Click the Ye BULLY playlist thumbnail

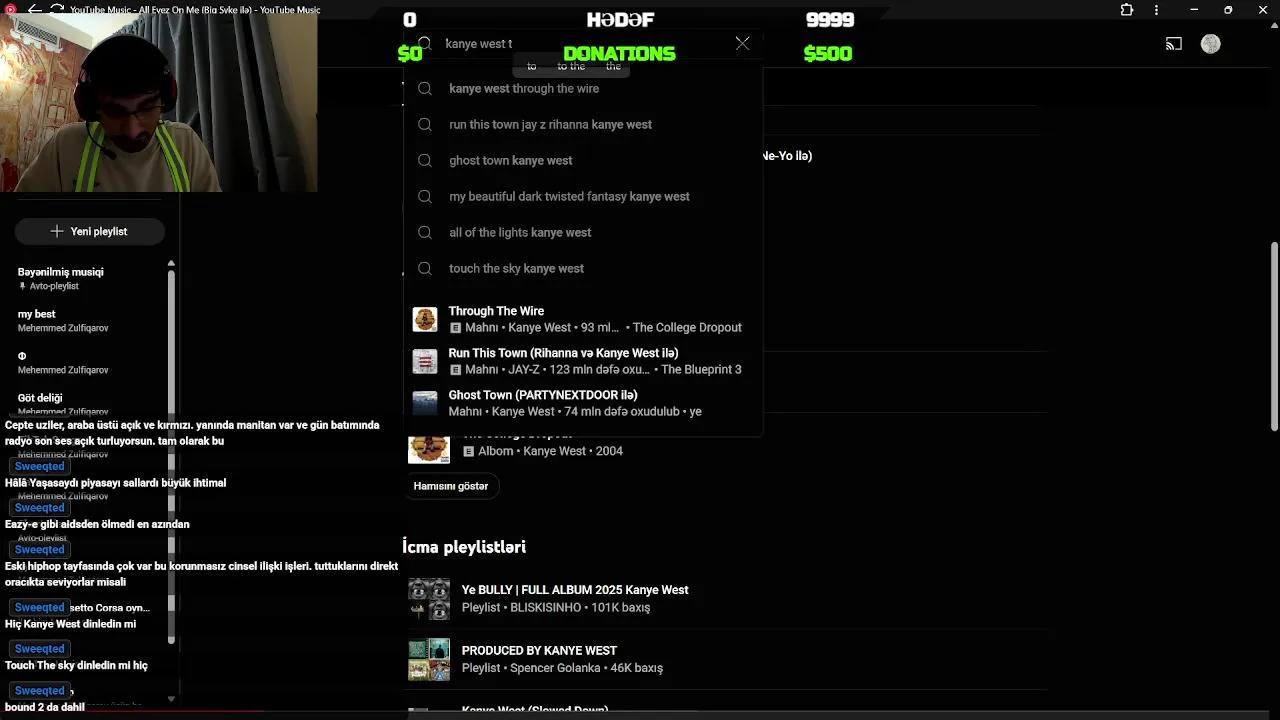[x=429, y=598]
